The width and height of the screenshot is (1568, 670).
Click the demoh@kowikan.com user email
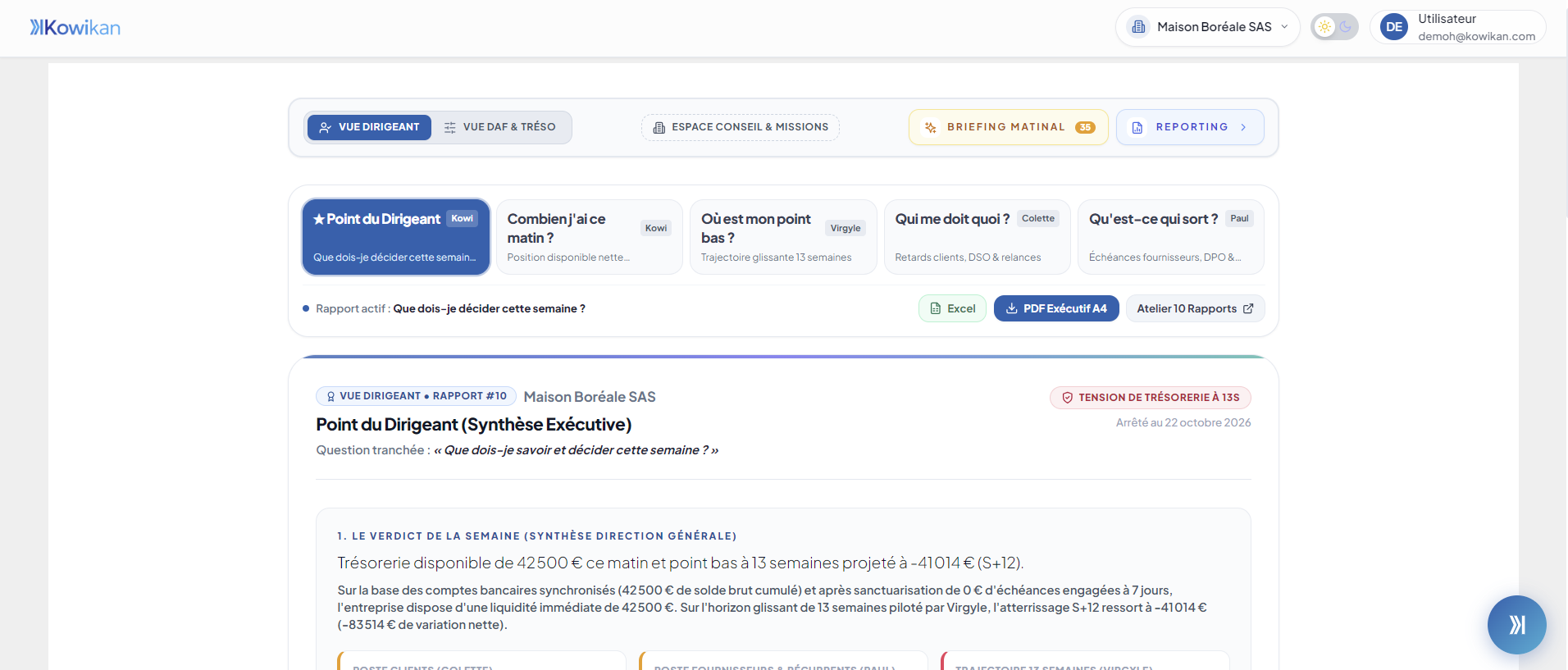coord(1476,36)
